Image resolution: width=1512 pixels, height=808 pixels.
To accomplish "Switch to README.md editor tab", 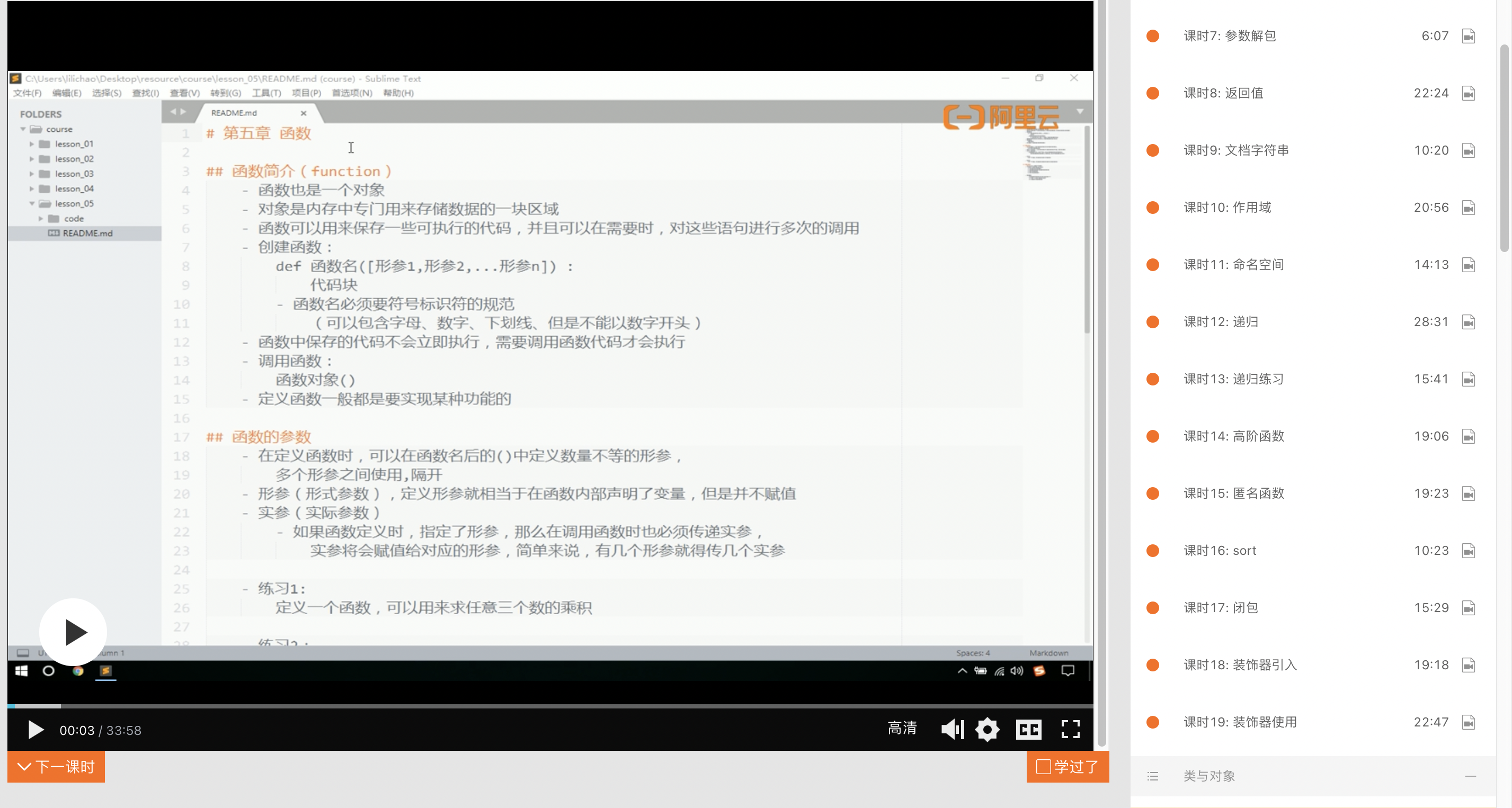I will 234,113.
